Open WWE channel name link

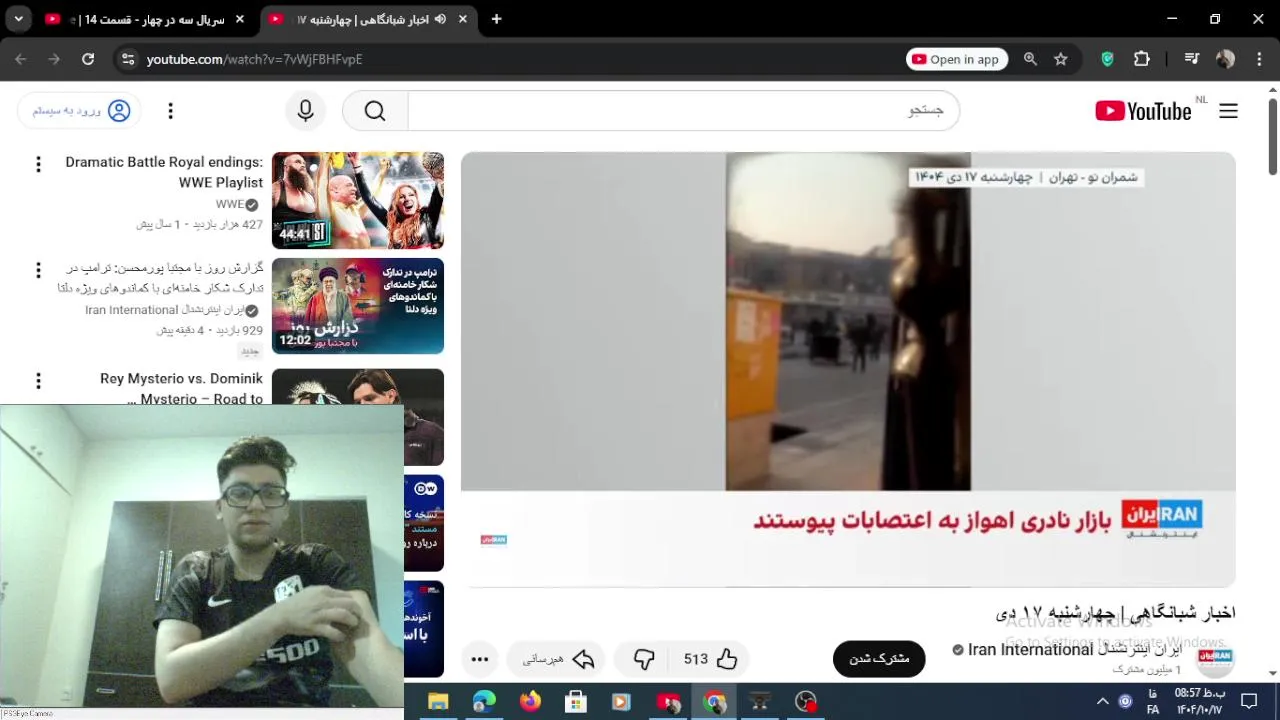230,204
